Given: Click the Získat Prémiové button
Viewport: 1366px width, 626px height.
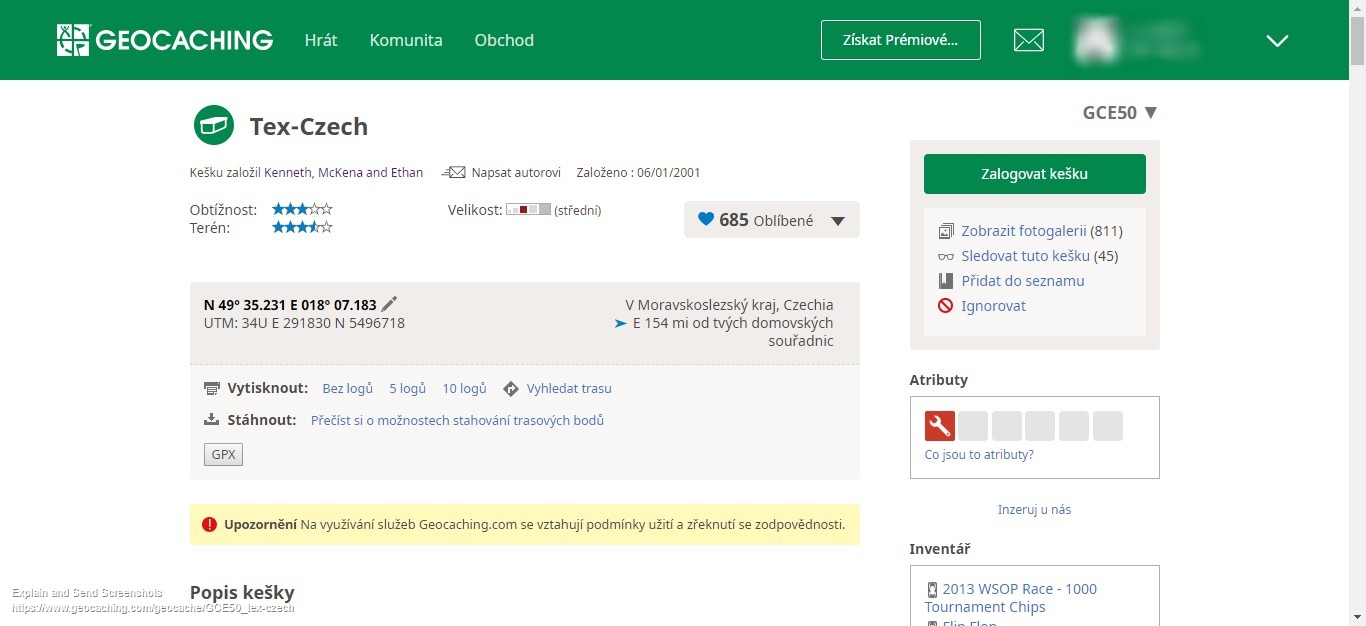Looking at the screenshot, I should pyautogui.click(x=901, y=40).
